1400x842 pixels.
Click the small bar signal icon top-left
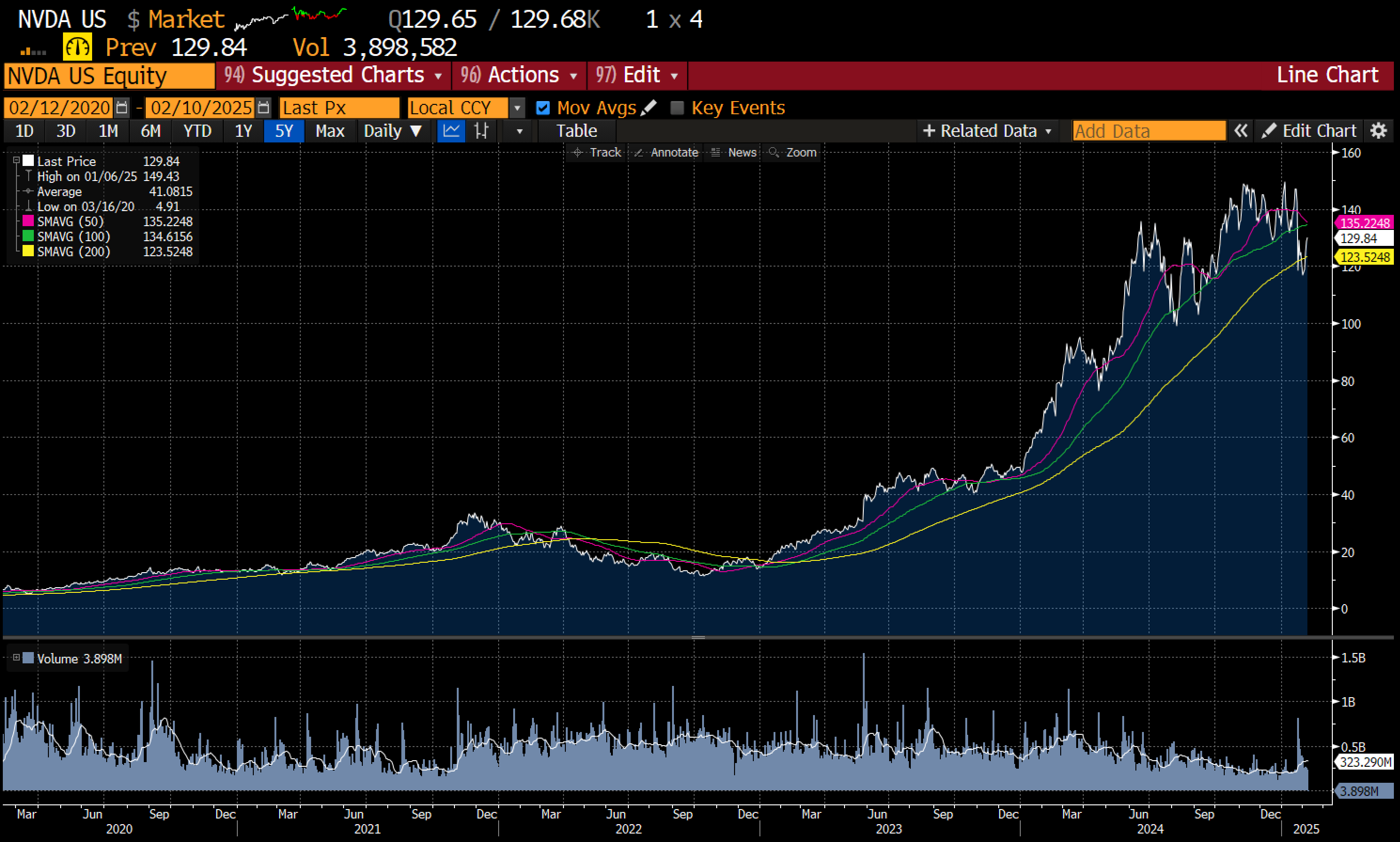(x=33, y=52)
